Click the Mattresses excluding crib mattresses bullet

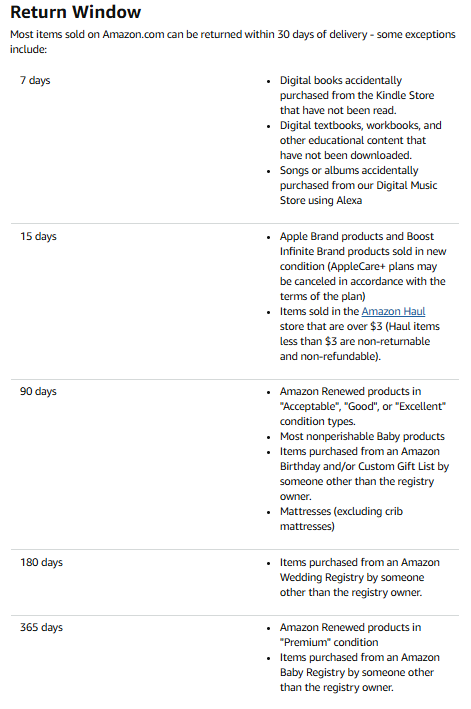[341, 519]
